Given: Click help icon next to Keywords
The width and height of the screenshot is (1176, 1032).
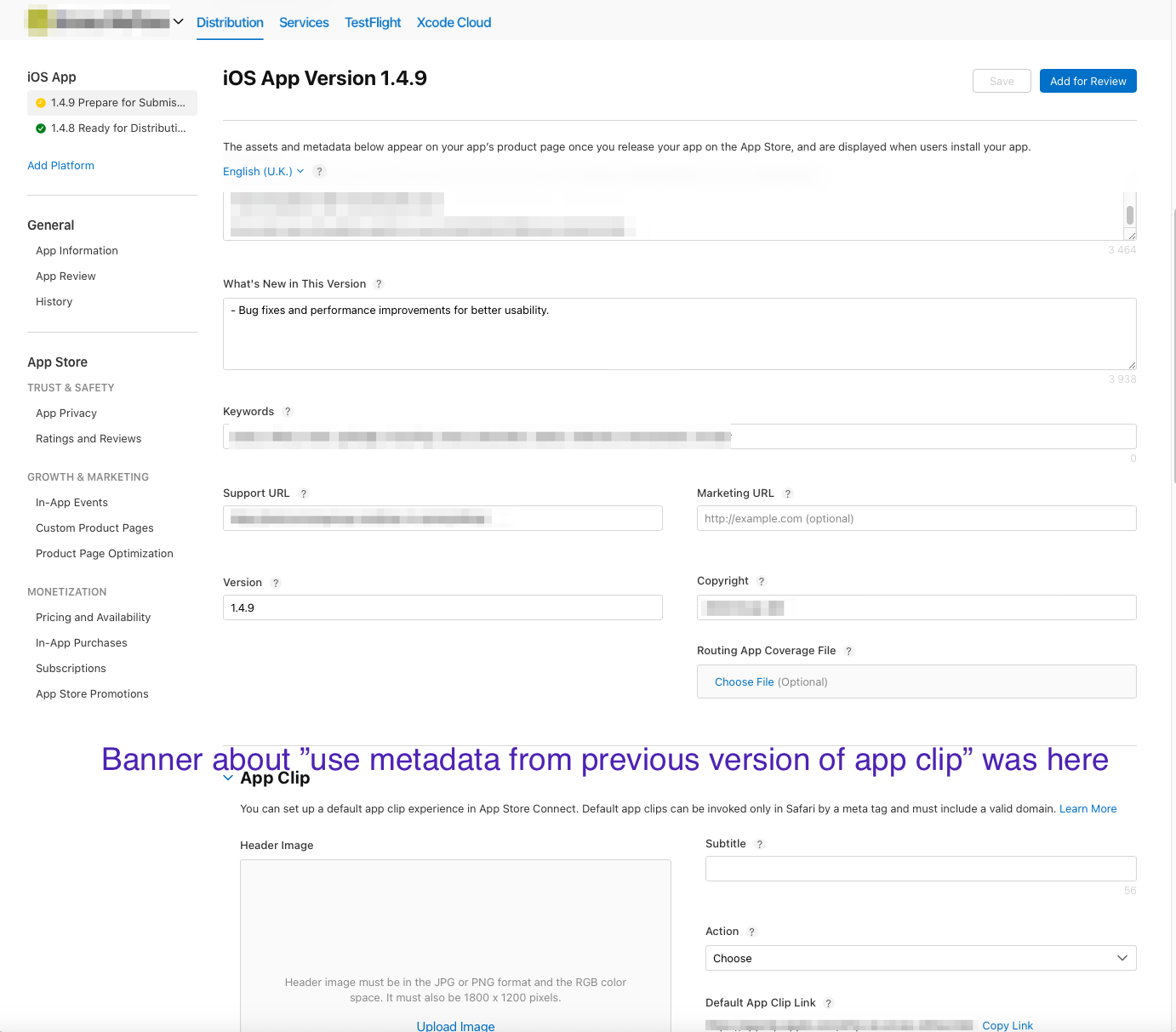Looking at the screenshot, I should point(288,412).
